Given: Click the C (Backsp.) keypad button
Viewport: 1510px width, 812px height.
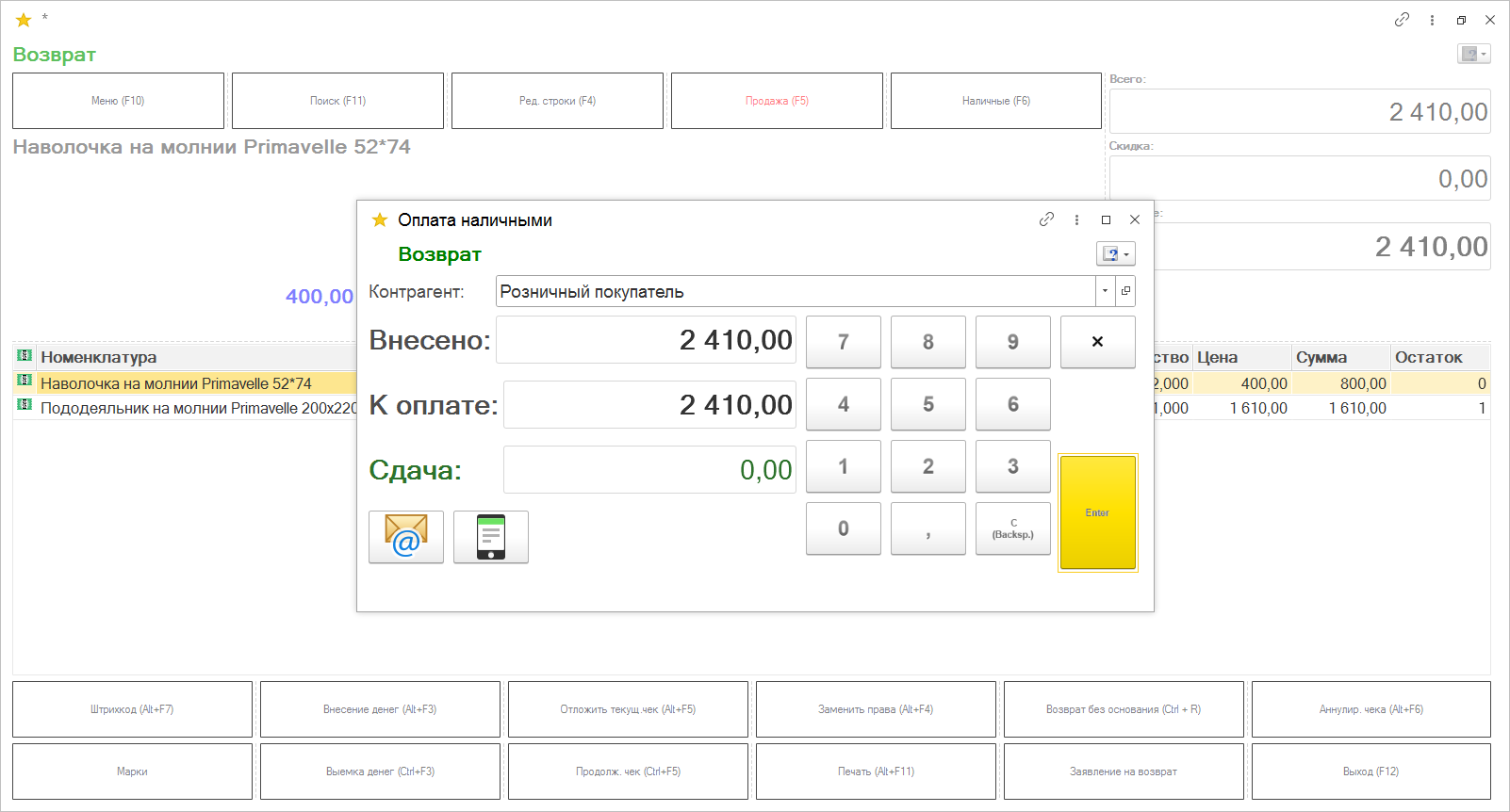Looking at the screenshot, I should (1013, 528).
